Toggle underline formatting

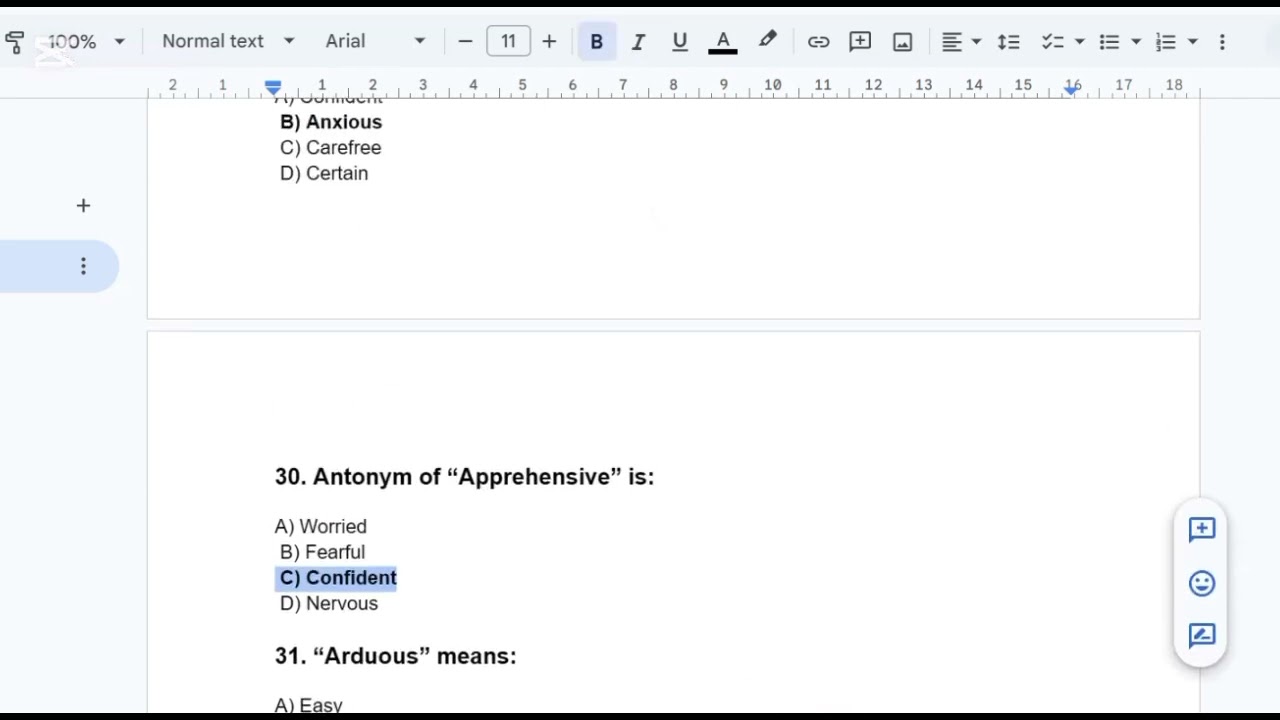click(680, 41)
